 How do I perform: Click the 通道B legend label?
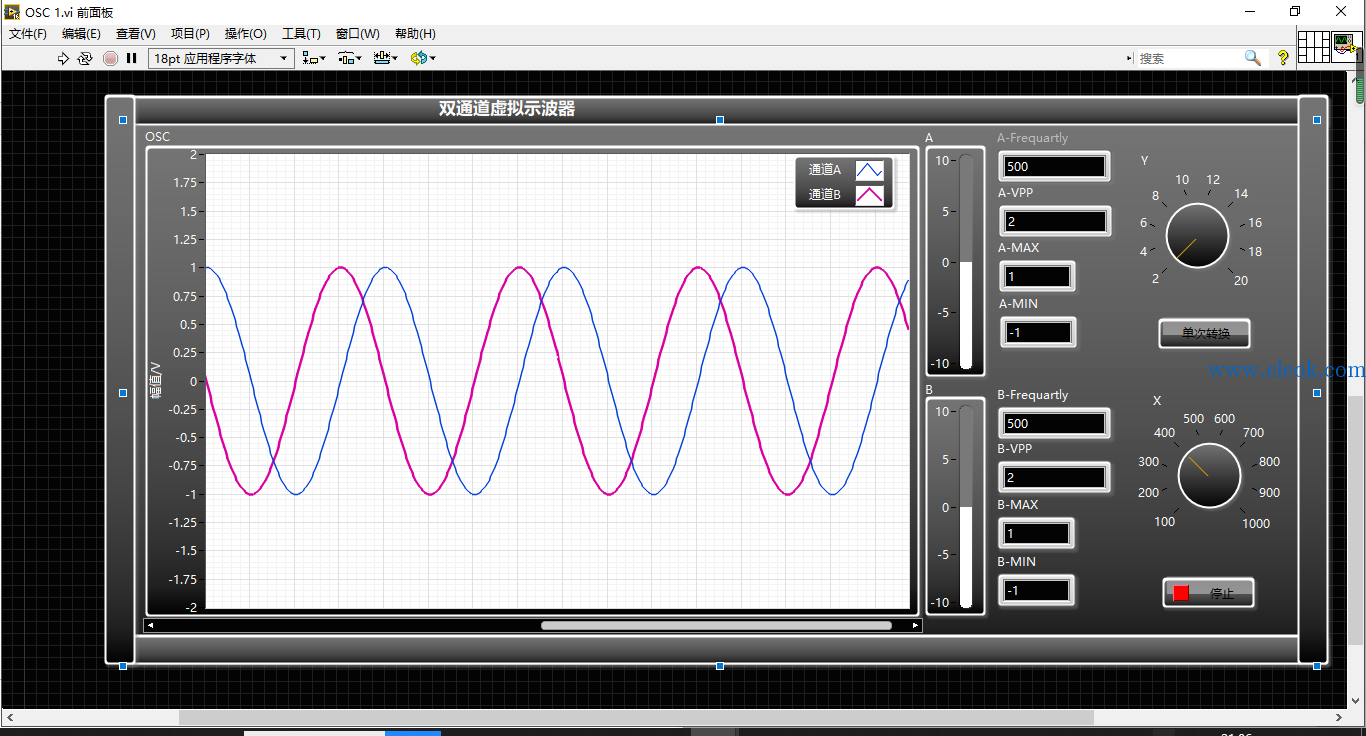[x=825, y=195]
